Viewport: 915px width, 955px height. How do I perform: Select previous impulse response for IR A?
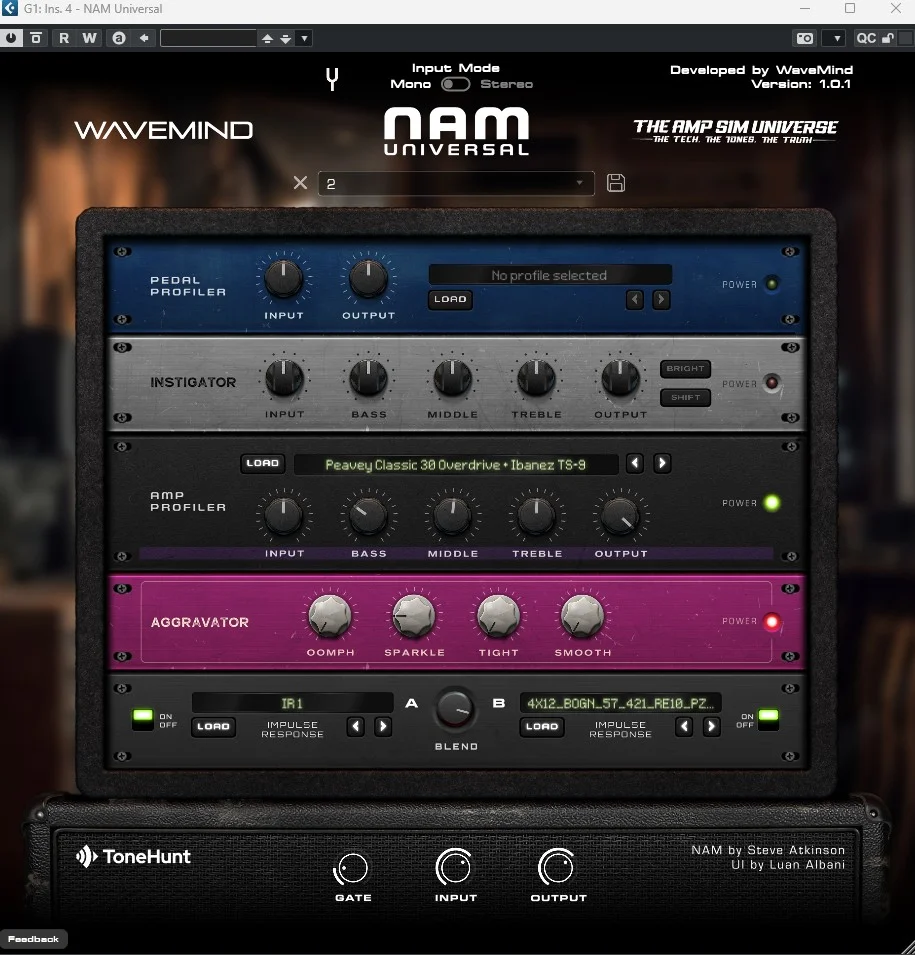coord(356,726)
